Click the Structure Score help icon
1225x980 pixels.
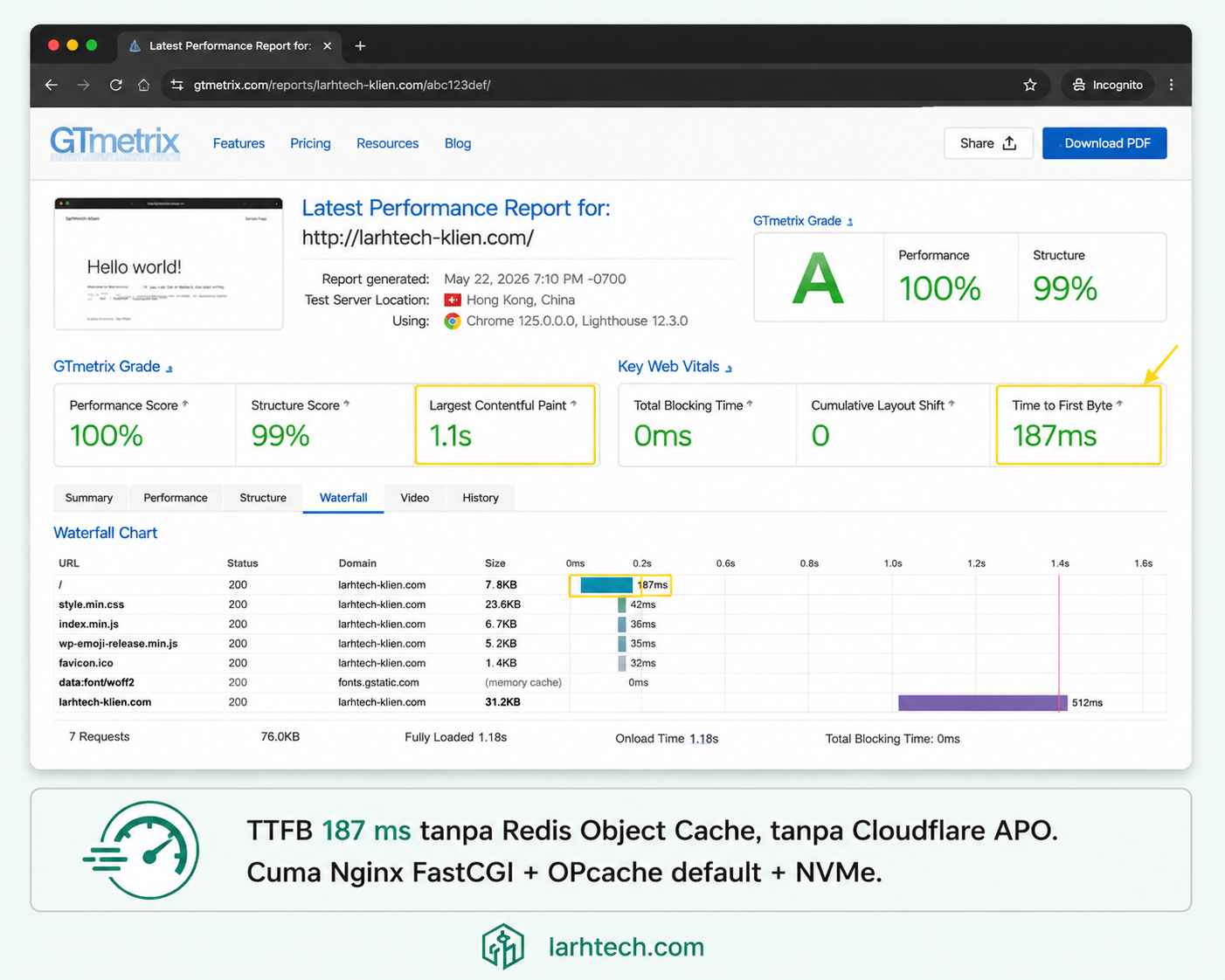[x=347, y=404]
